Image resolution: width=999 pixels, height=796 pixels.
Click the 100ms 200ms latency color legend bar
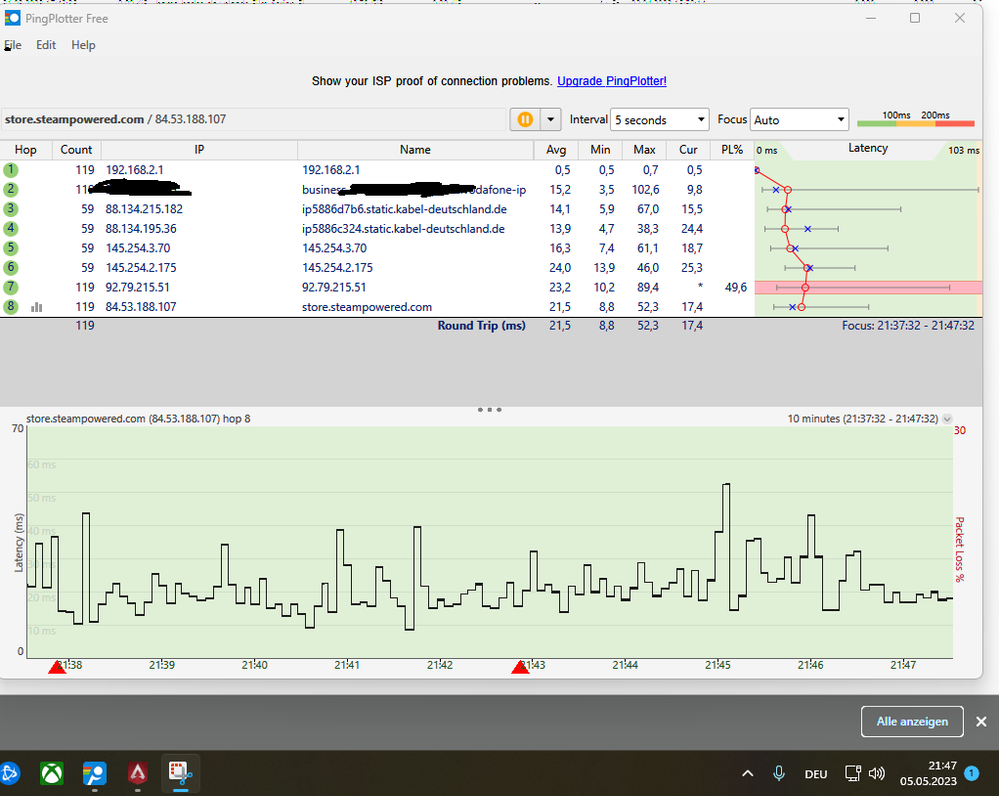[x=916, y=119]
